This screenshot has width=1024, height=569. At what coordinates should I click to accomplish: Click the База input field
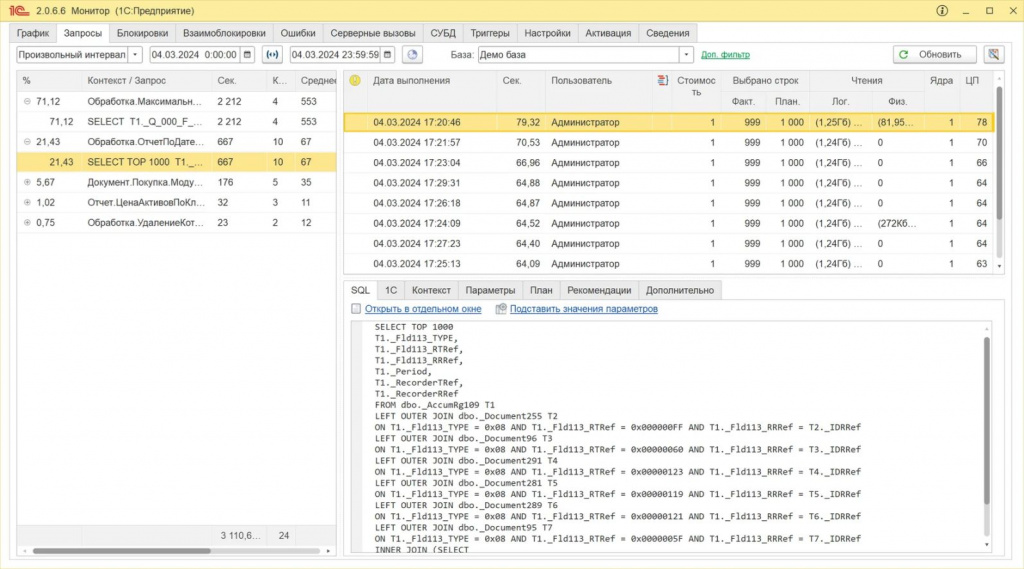point(579,55)
